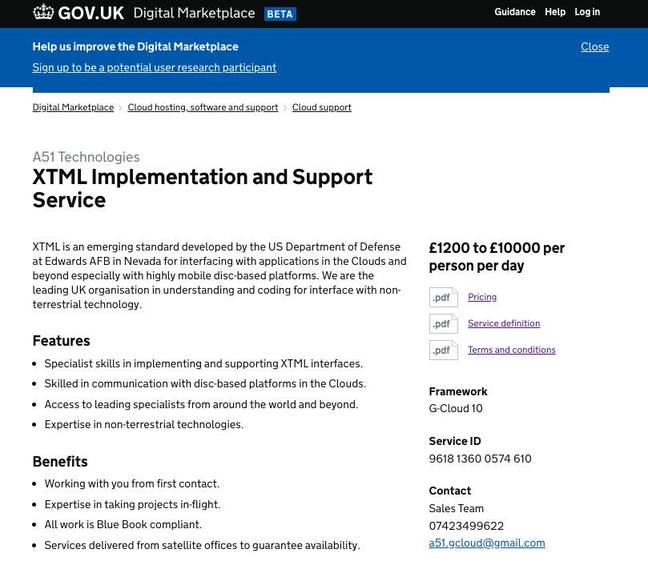Screen dimensions: 648x569
Task: Select the phone number 07423499622
Action: coord(466,526)
